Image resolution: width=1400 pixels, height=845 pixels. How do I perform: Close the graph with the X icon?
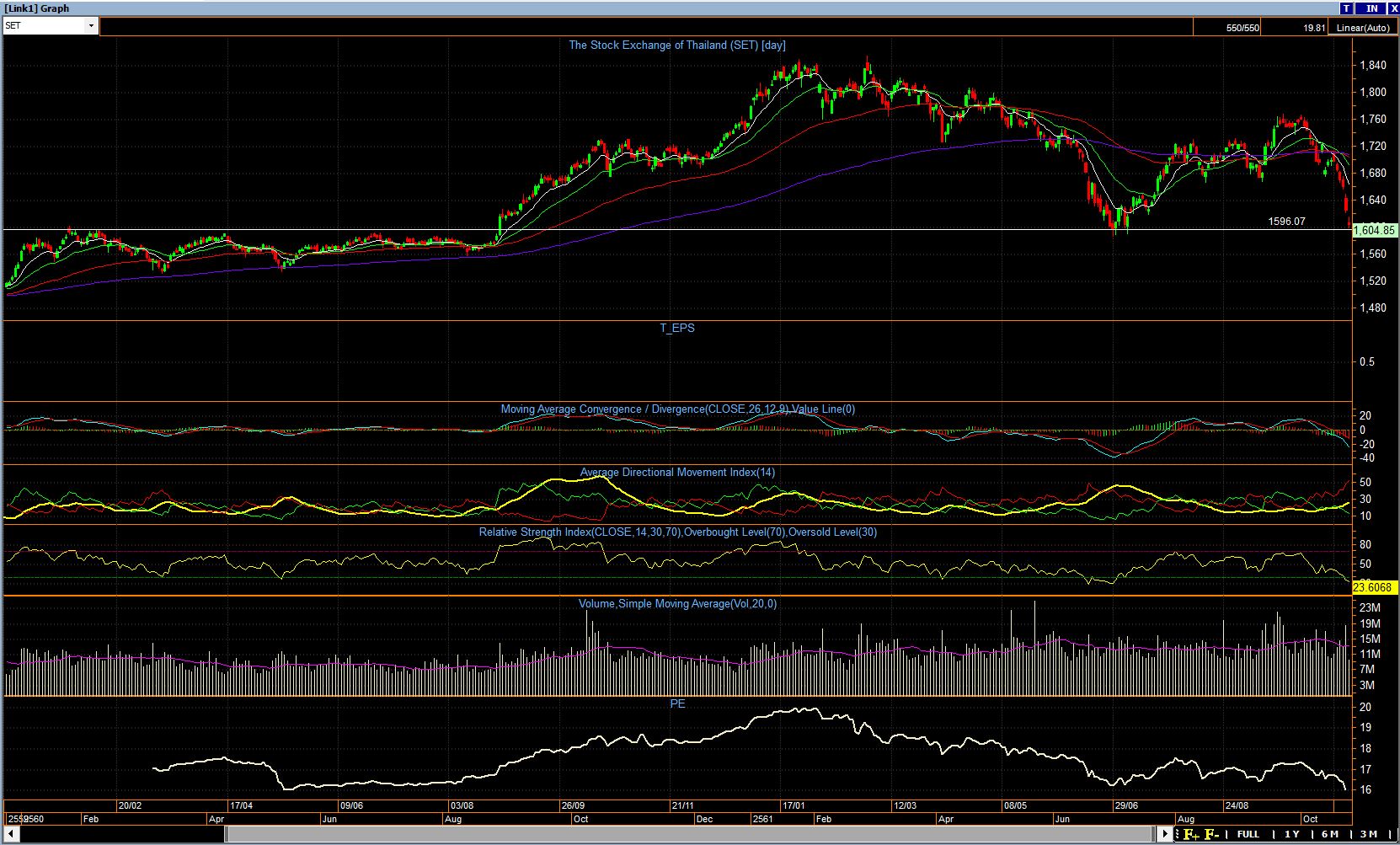click(1392, 8)
